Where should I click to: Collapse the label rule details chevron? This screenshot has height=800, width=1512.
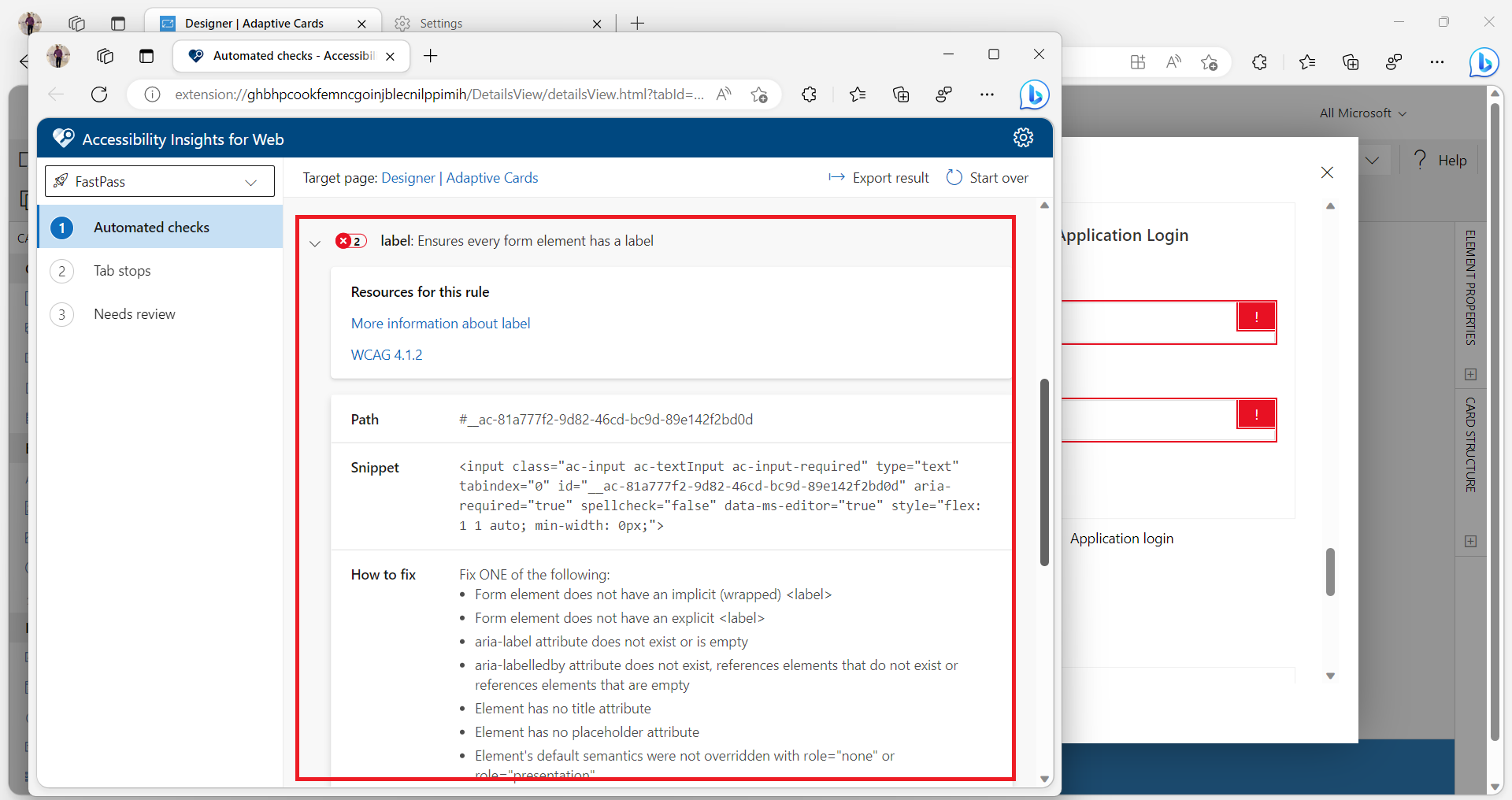pos(315,243)
